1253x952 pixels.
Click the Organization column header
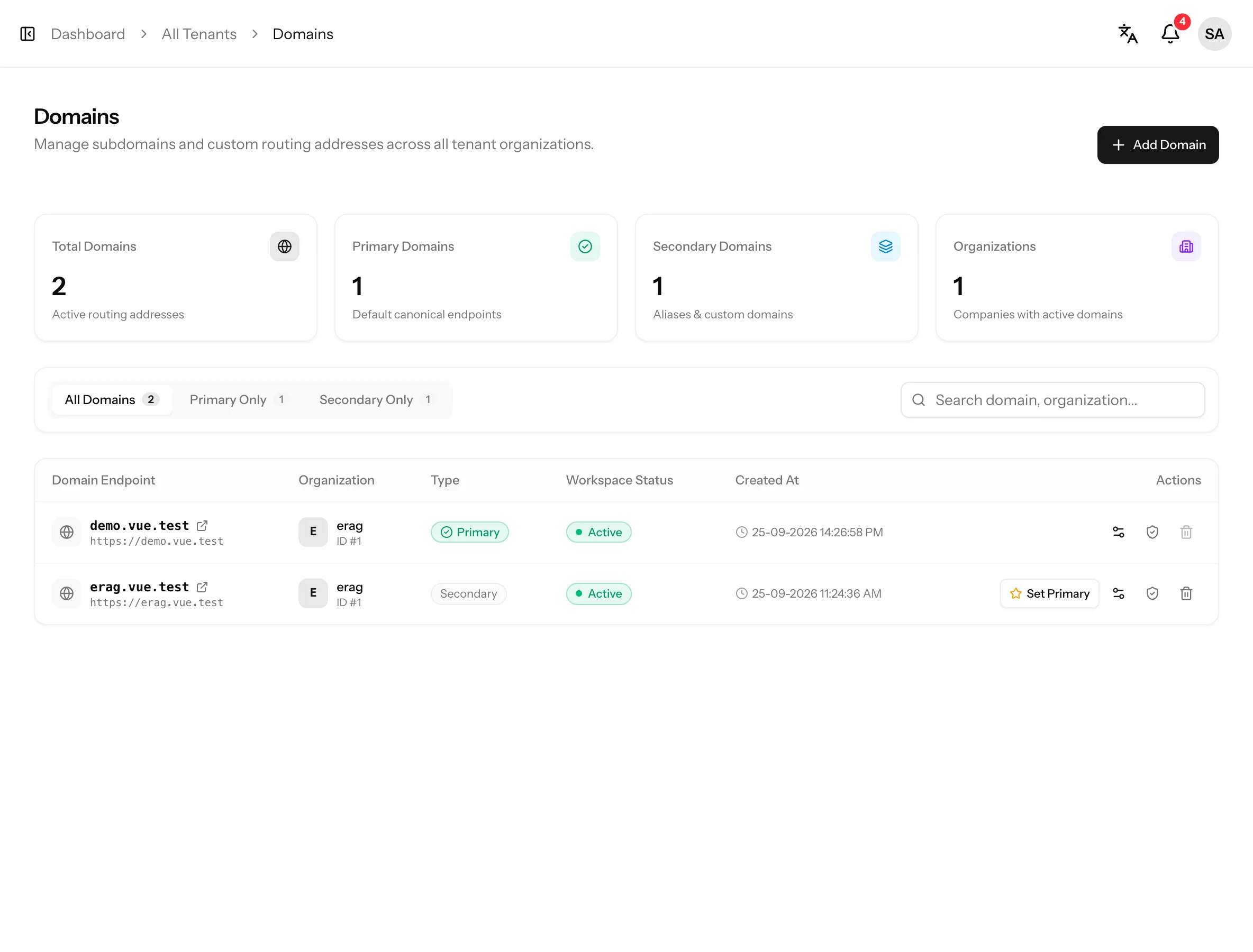click(x=336, y=480)
